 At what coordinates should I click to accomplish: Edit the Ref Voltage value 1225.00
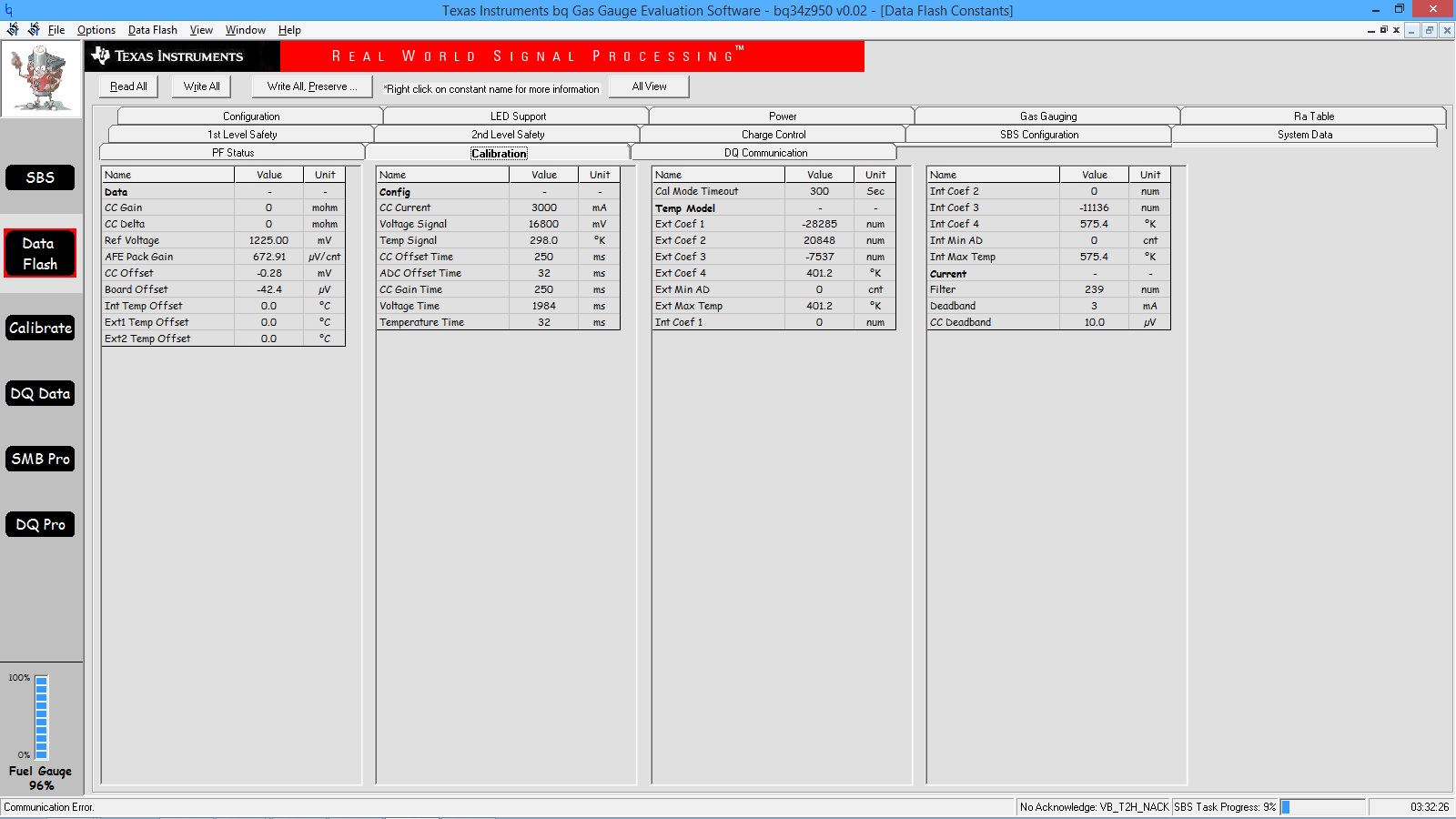[x=268, y=240]
